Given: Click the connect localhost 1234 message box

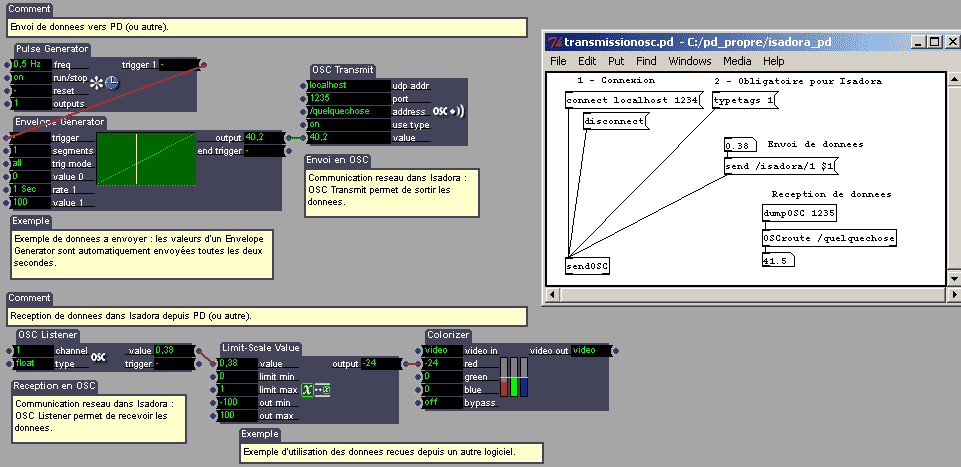Looking at the screenshot, I should (630, 100).
